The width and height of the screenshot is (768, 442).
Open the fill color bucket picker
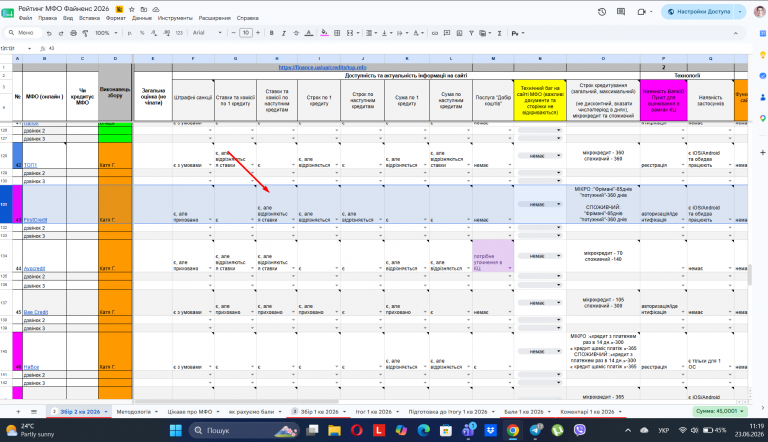(324, 33)
